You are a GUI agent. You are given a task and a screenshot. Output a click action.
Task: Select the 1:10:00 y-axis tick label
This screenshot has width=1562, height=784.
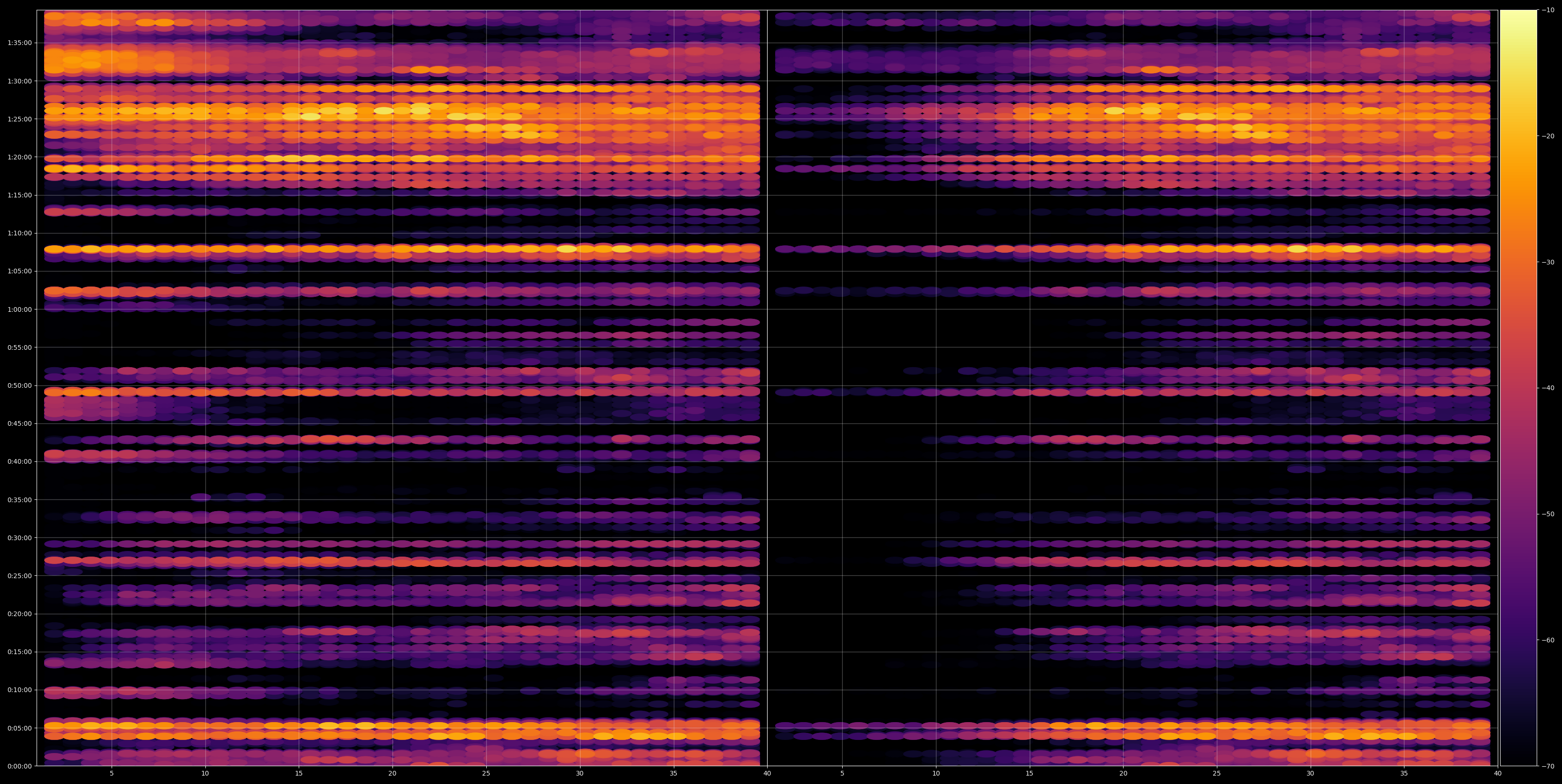[19, 234]
